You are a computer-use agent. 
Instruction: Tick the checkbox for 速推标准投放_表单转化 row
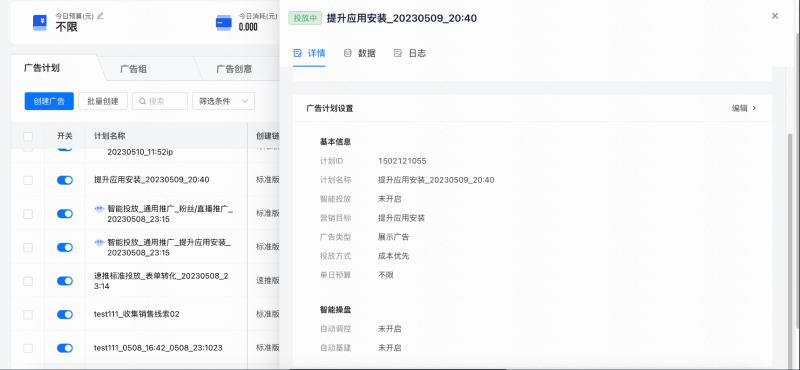(28, 281)
